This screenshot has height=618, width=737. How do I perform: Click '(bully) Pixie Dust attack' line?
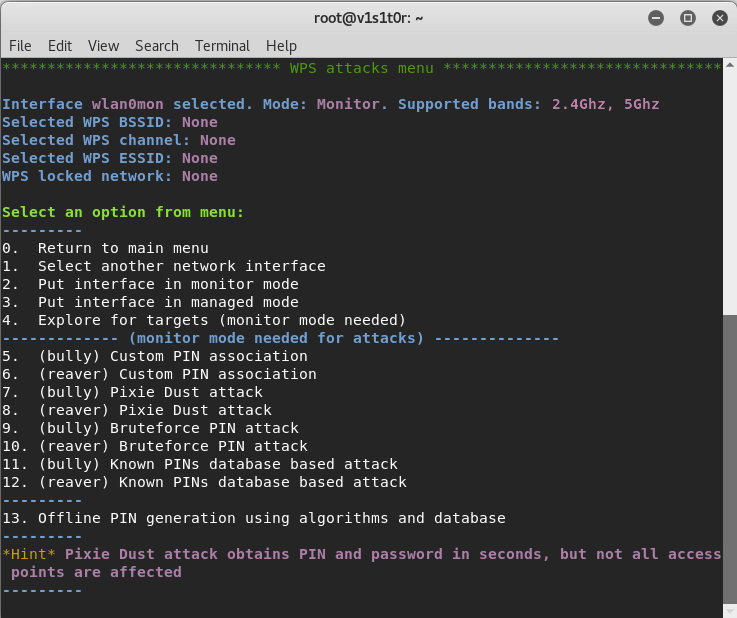coord(150,392)
